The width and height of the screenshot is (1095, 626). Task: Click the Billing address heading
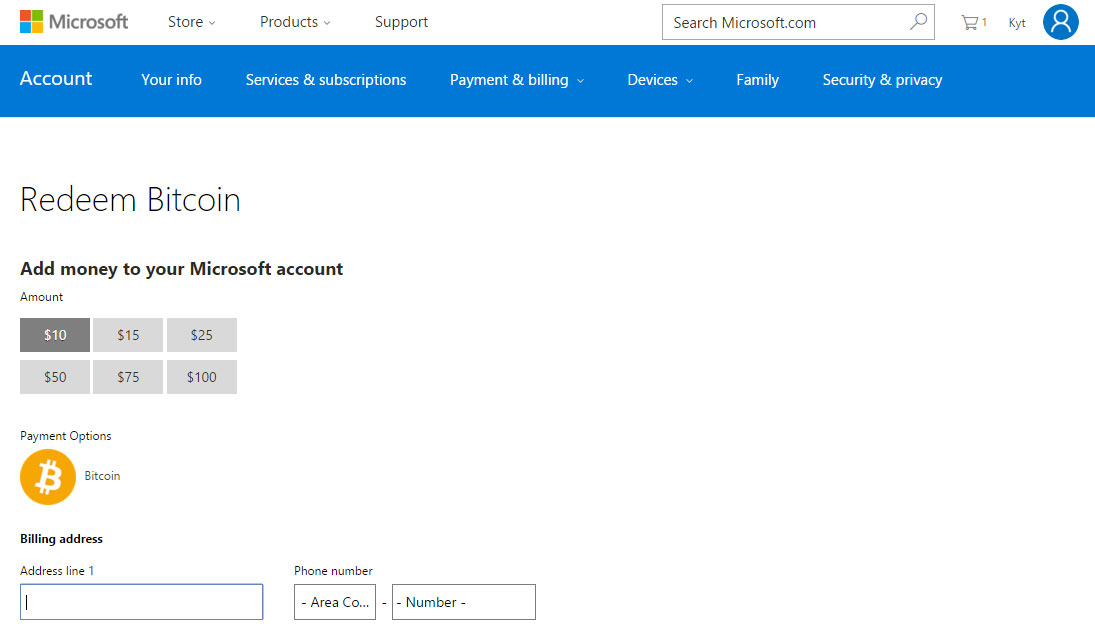click(61, 539)
